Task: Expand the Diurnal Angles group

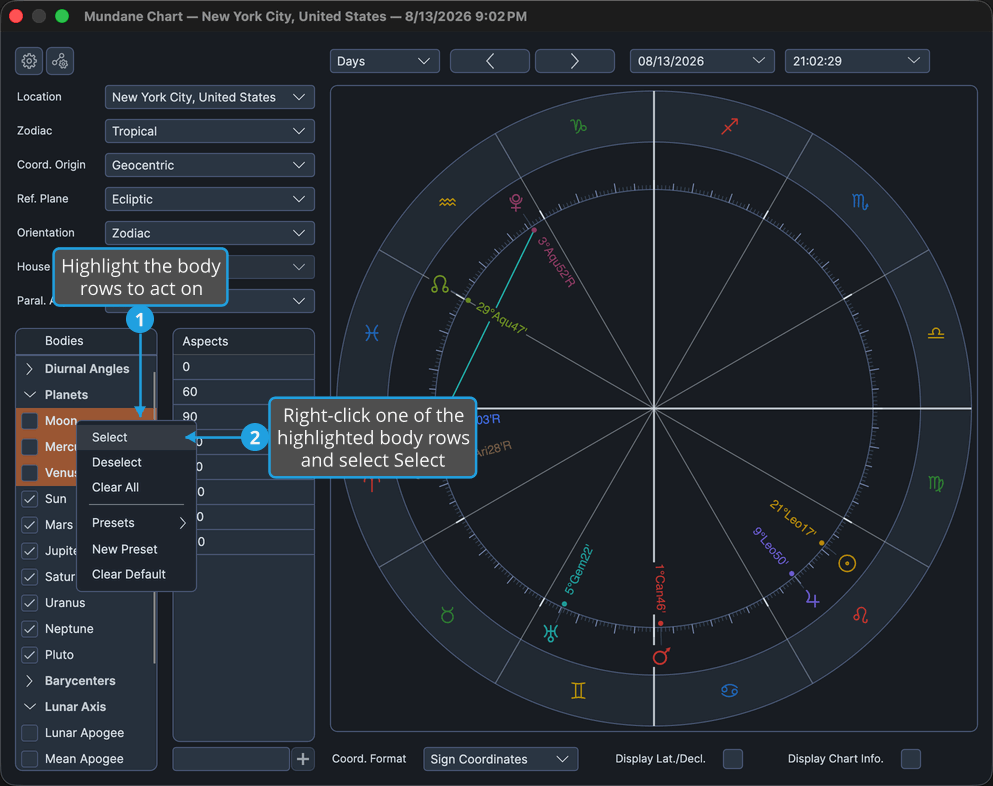Action: tap(29, 369)
